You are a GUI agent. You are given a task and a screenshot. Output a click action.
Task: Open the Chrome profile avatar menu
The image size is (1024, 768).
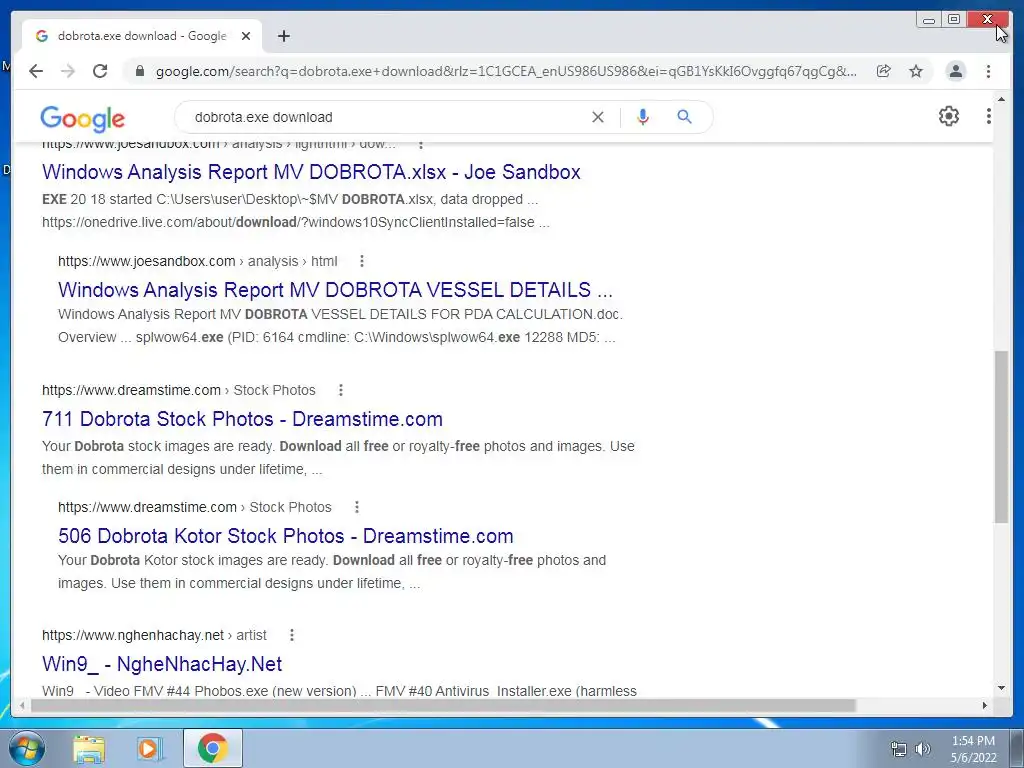[x=955, y=71]
